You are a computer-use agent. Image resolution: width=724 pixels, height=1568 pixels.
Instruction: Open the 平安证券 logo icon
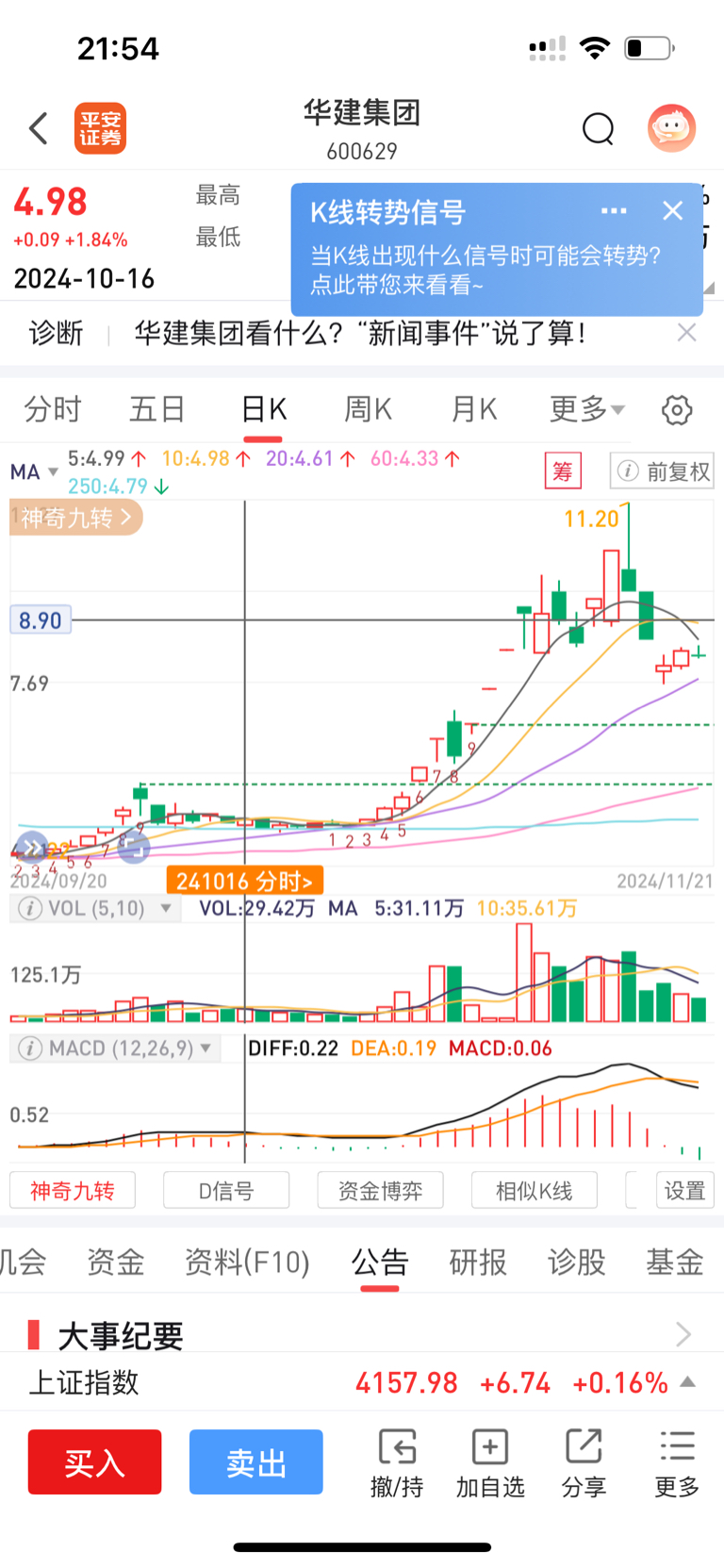100,128
